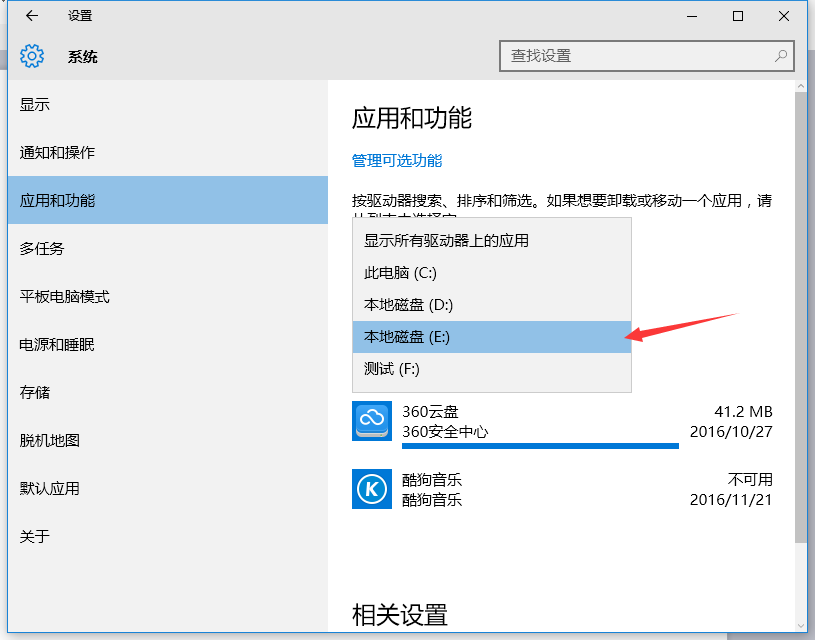Click the scrollbar down arrow
The image size is (815, 640).
pos(800,626)
